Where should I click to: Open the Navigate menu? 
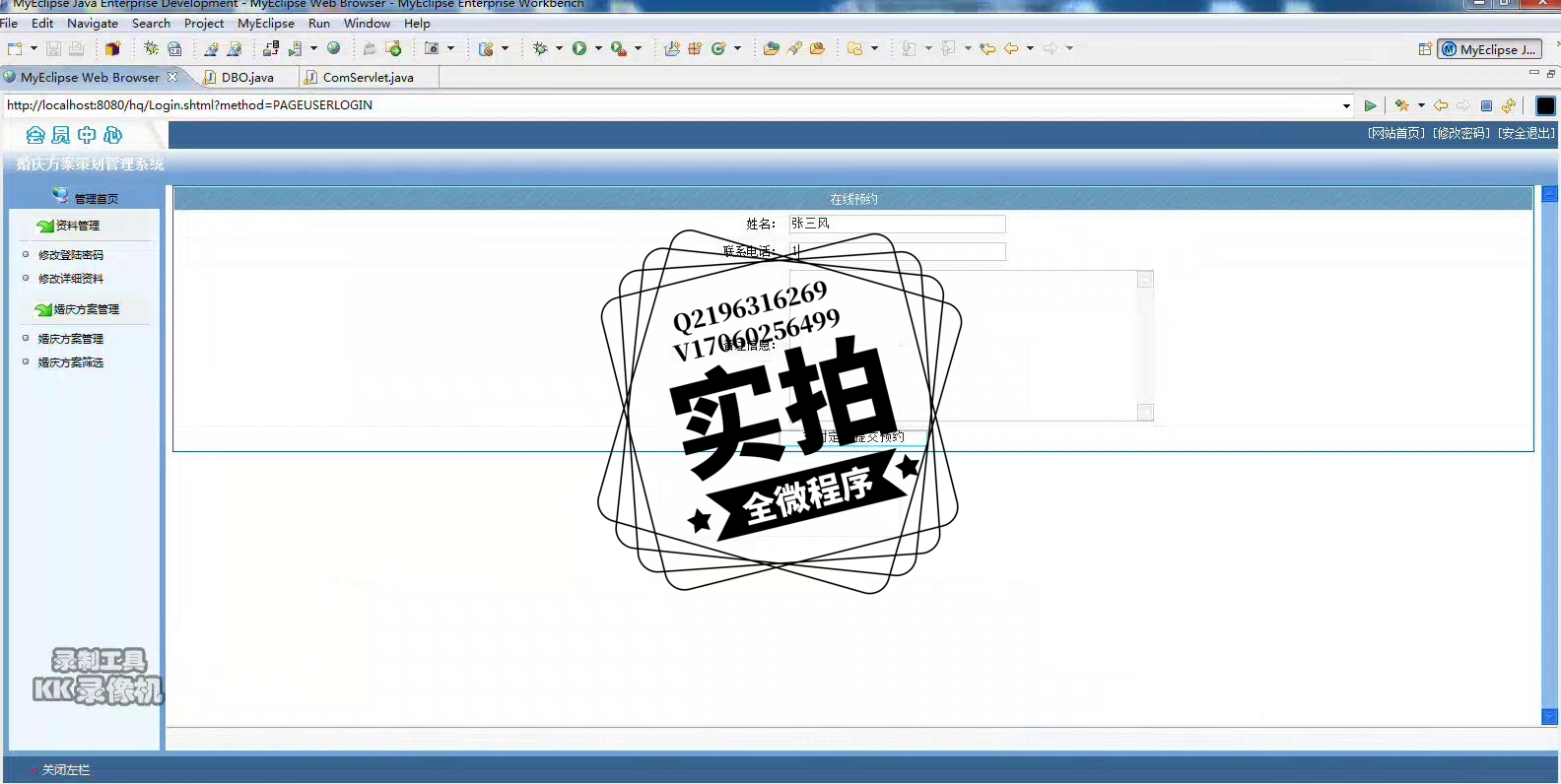pyautogui.click(x=93, y=23)
